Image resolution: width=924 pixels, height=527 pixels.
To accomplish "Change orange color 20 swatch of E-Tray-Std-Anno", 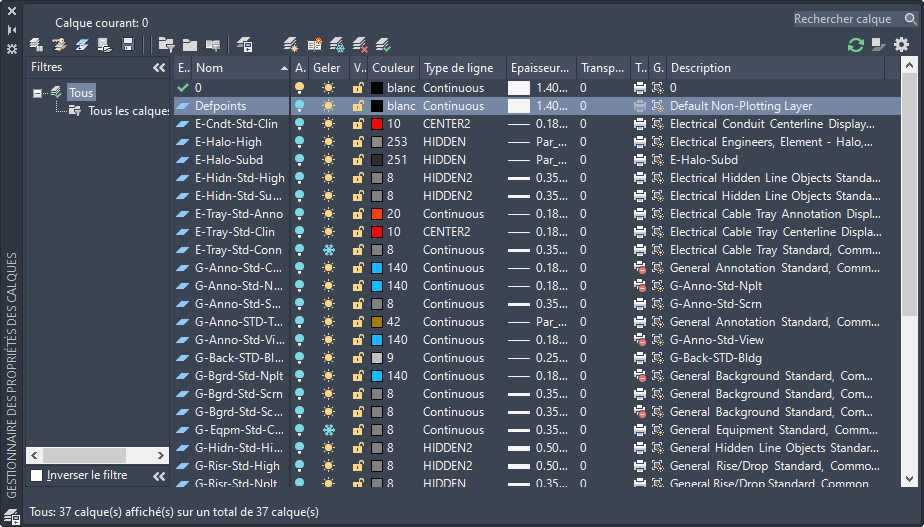I will coord(377,214).
